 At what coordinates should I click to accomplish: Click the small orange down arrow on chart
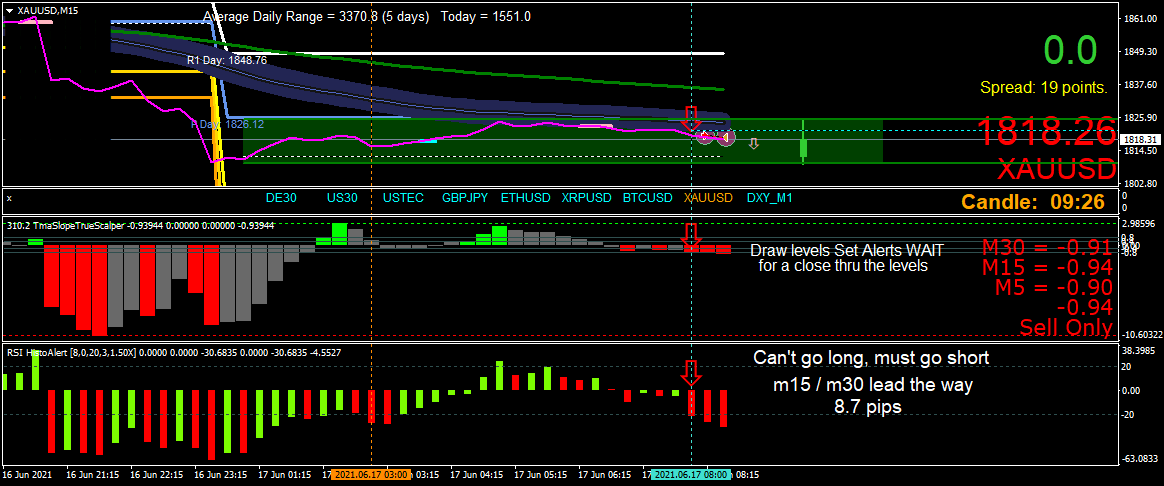pyautogui.click(x=753, y=143)
